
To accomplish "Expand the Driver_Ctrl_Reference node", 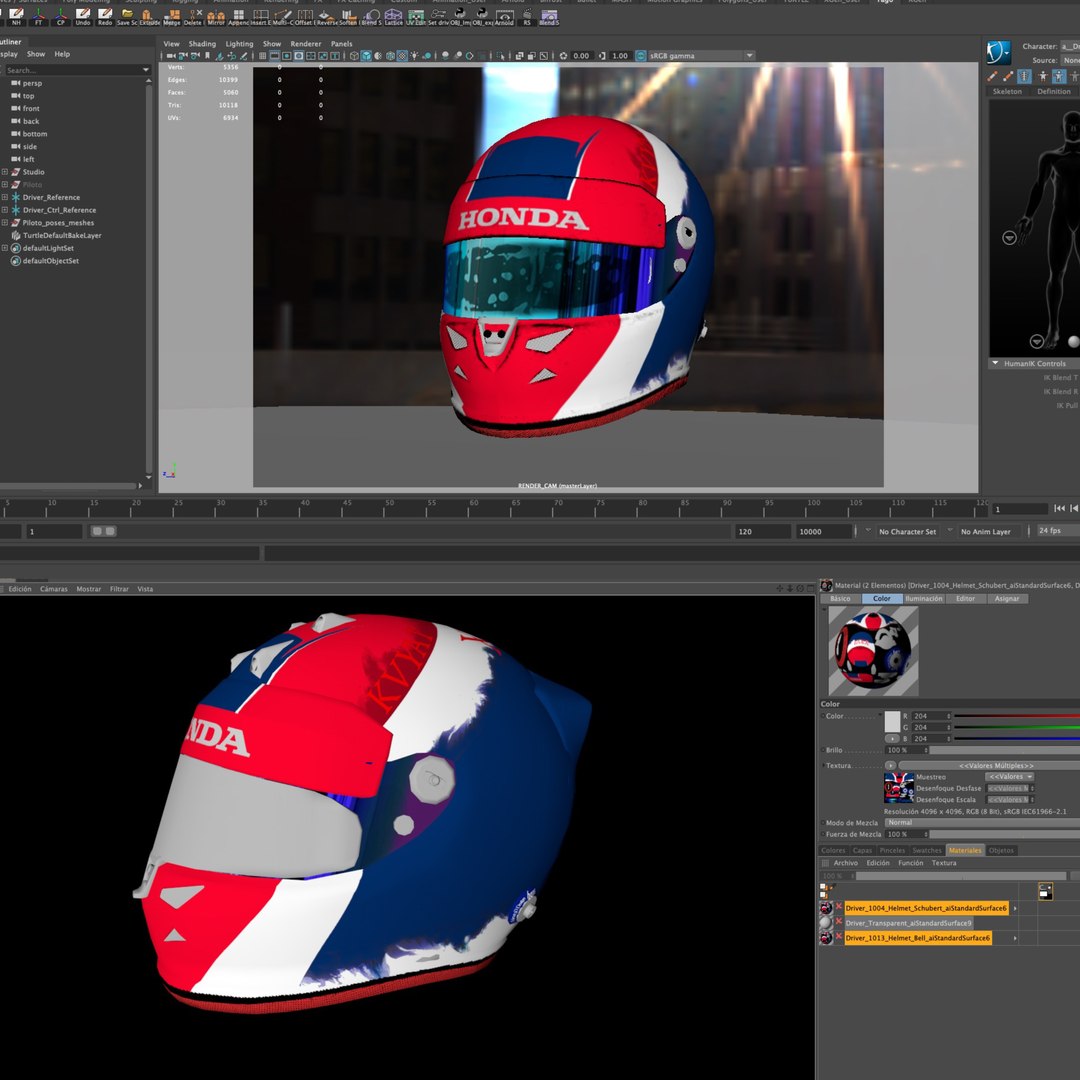I will [5, 210].
